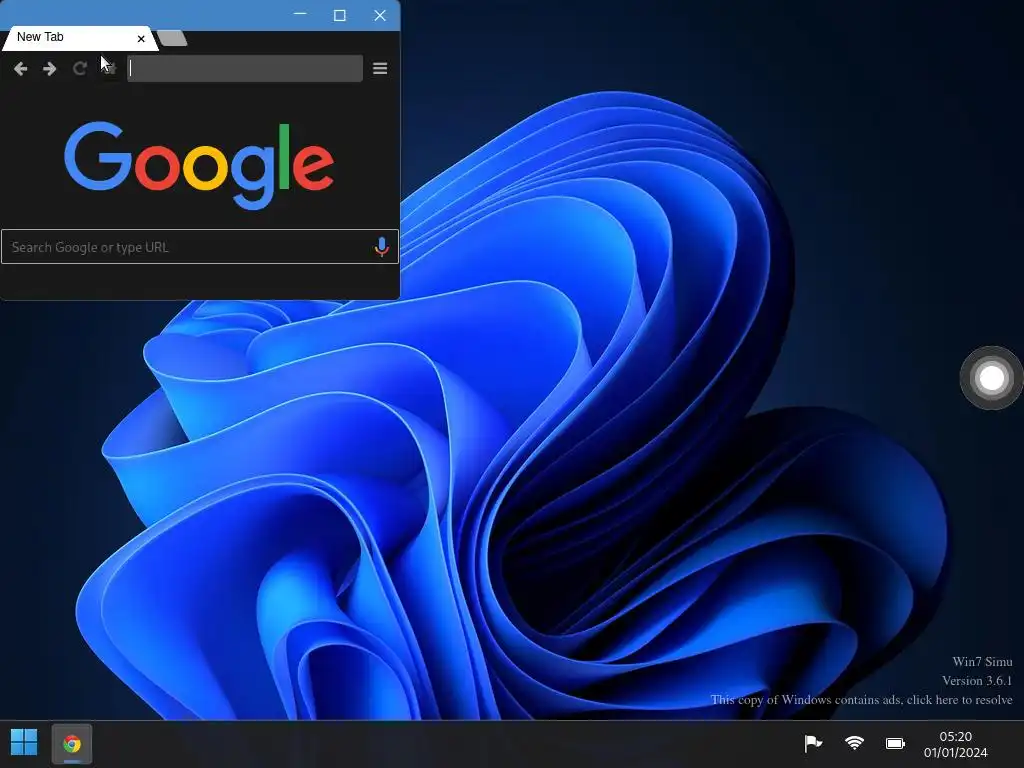Tap the floating circular assistive button
1024x768 pixels.
pyautogui.click(x=991, y=378)
